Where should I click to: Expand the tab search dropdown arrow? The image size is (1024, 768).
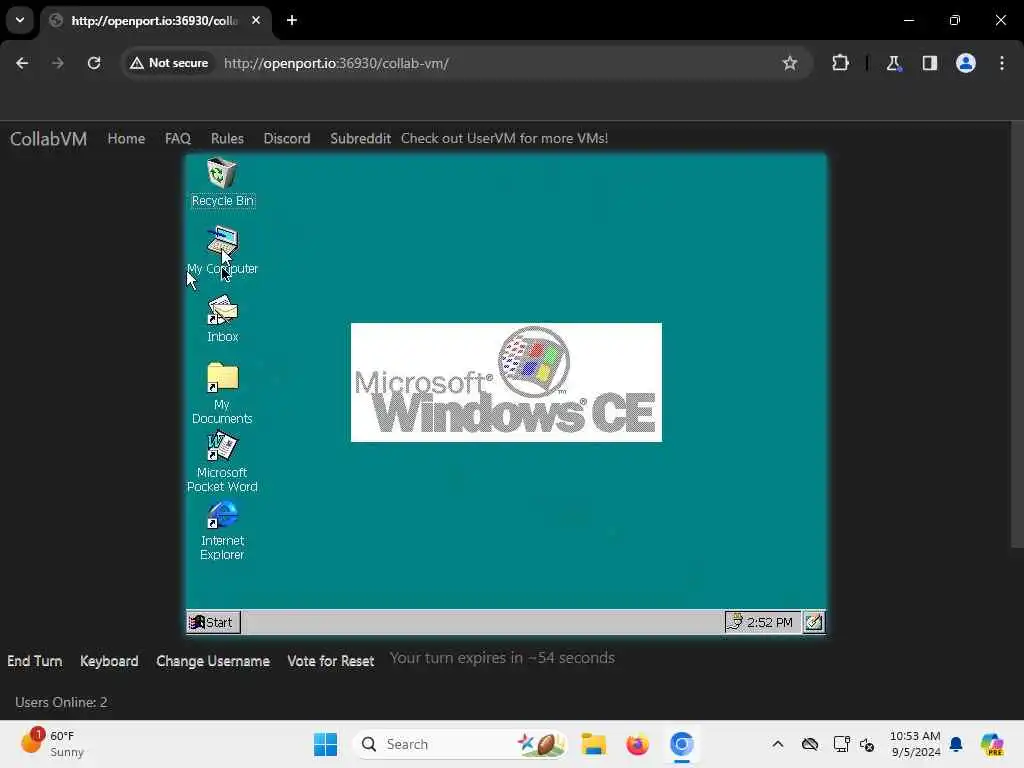(x=20, y=20)
